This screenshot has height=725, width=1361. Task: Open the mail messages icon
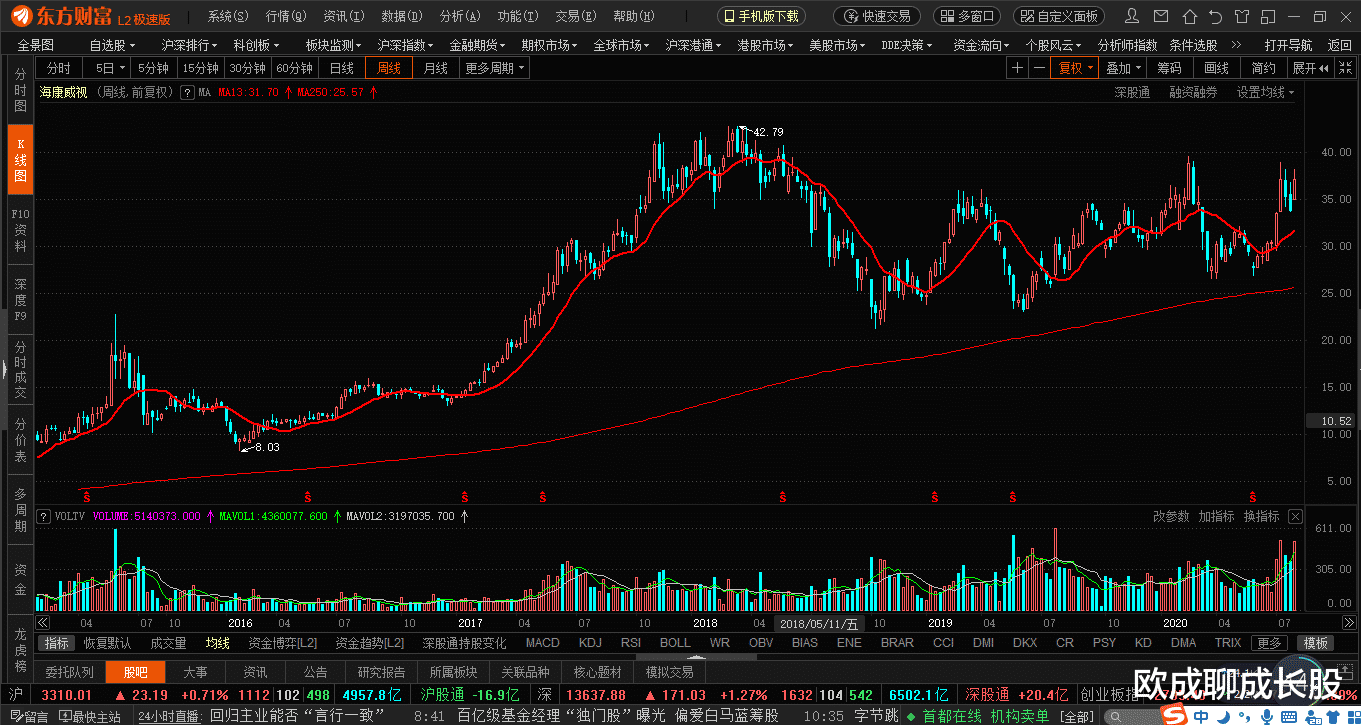click(x=1159, y=16)
